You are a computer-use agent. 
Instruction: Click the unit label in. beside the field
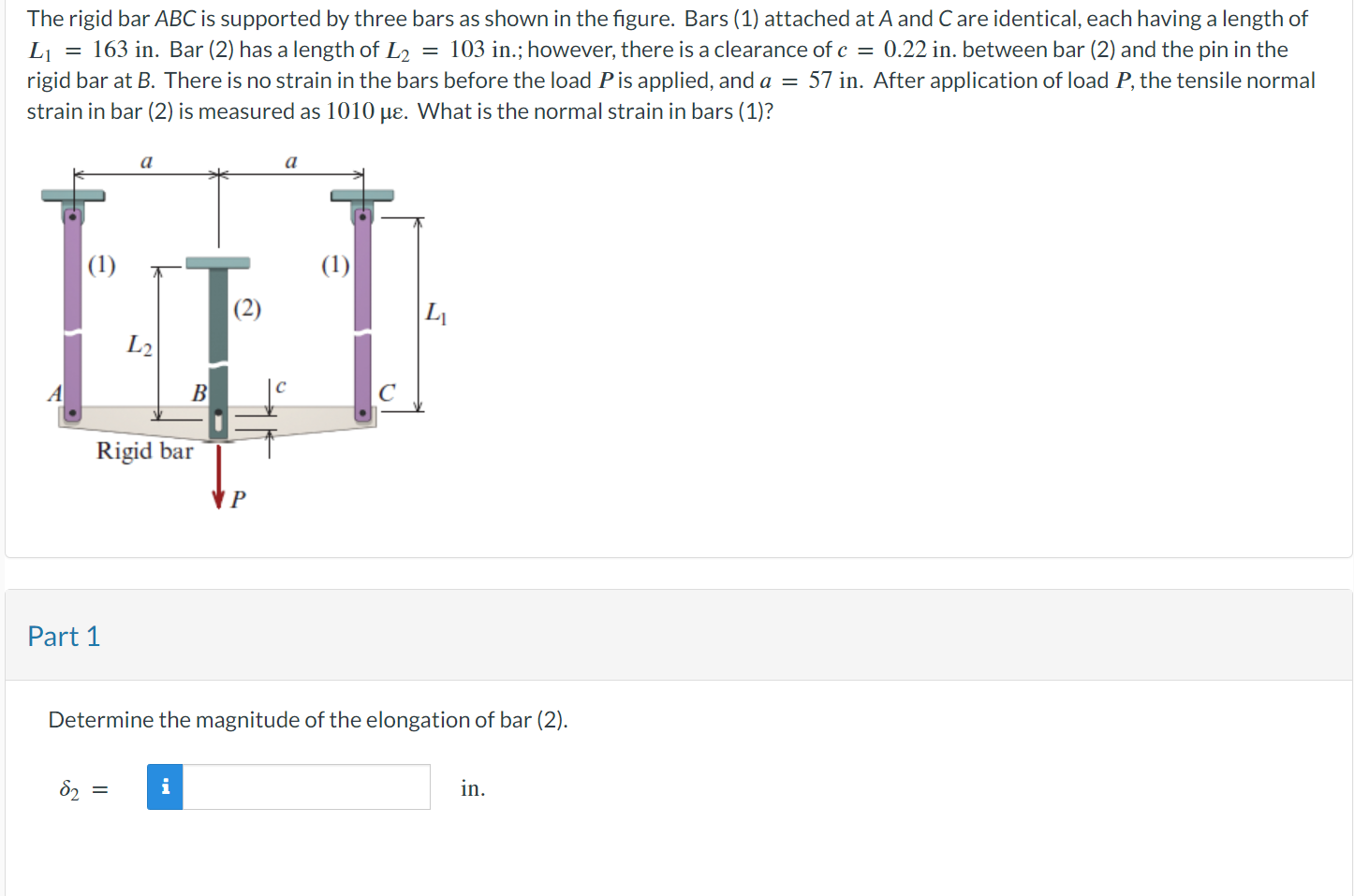pos(473,787)
